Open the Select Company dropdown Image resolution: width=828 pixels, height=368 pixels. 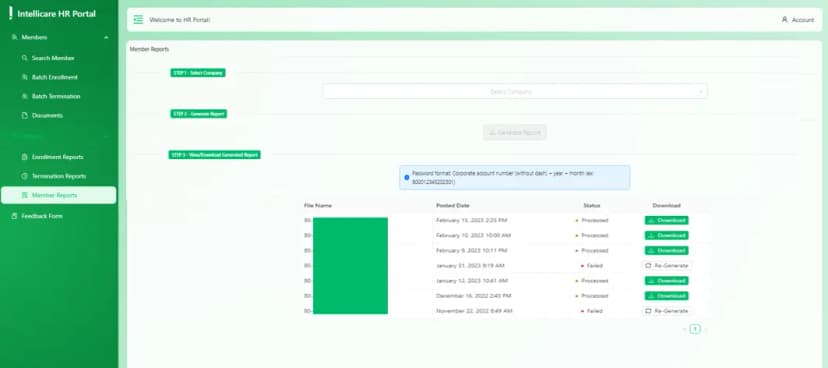tap(515, 91)
